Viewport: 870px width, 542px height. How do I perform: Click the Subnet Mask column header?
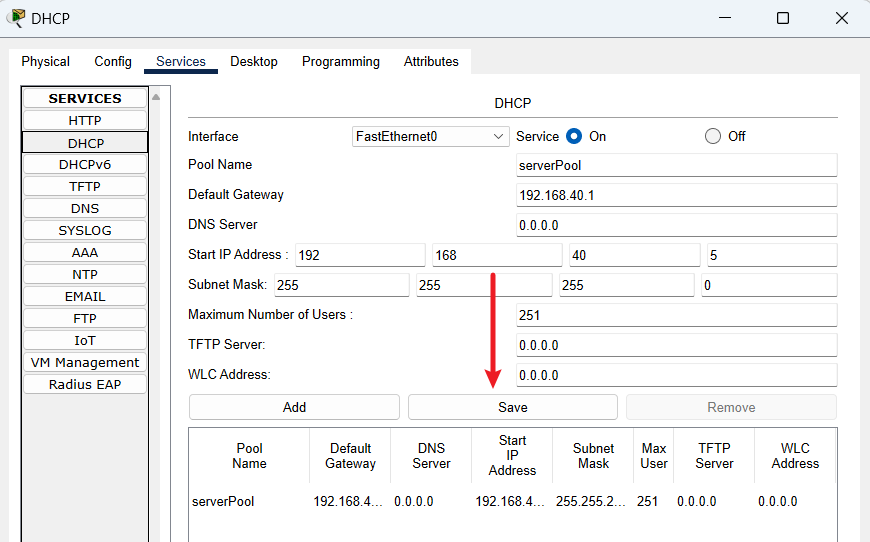[593, 456]
